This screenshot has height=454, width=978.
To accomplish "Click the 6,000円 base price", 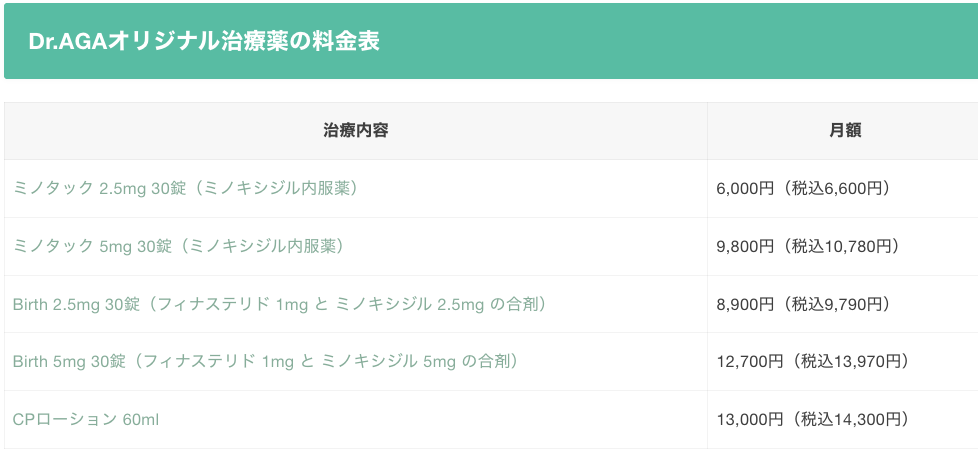I will pos(745,188).
